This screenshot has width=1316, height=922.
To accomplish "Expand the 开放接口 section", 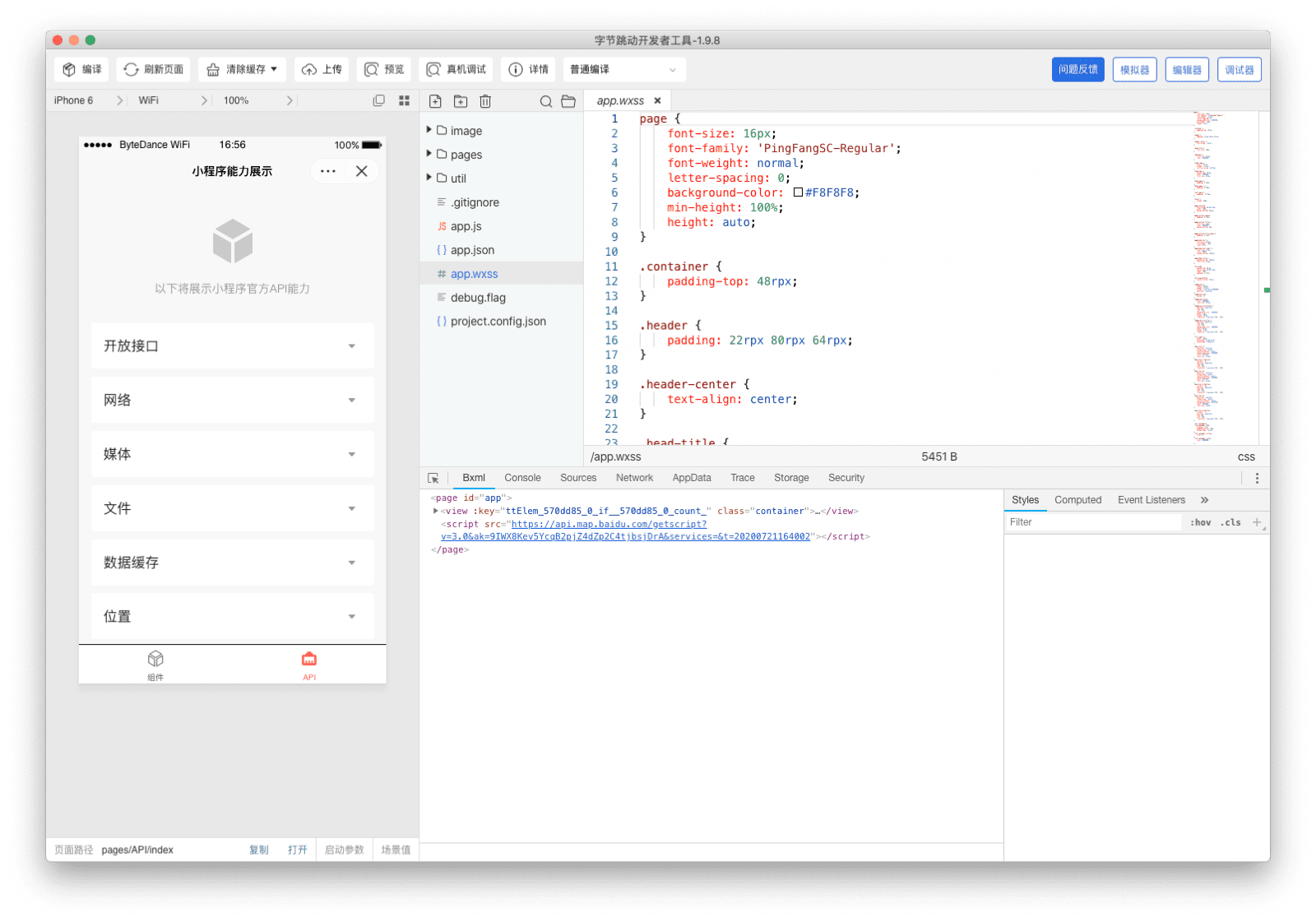I will 232,346.
